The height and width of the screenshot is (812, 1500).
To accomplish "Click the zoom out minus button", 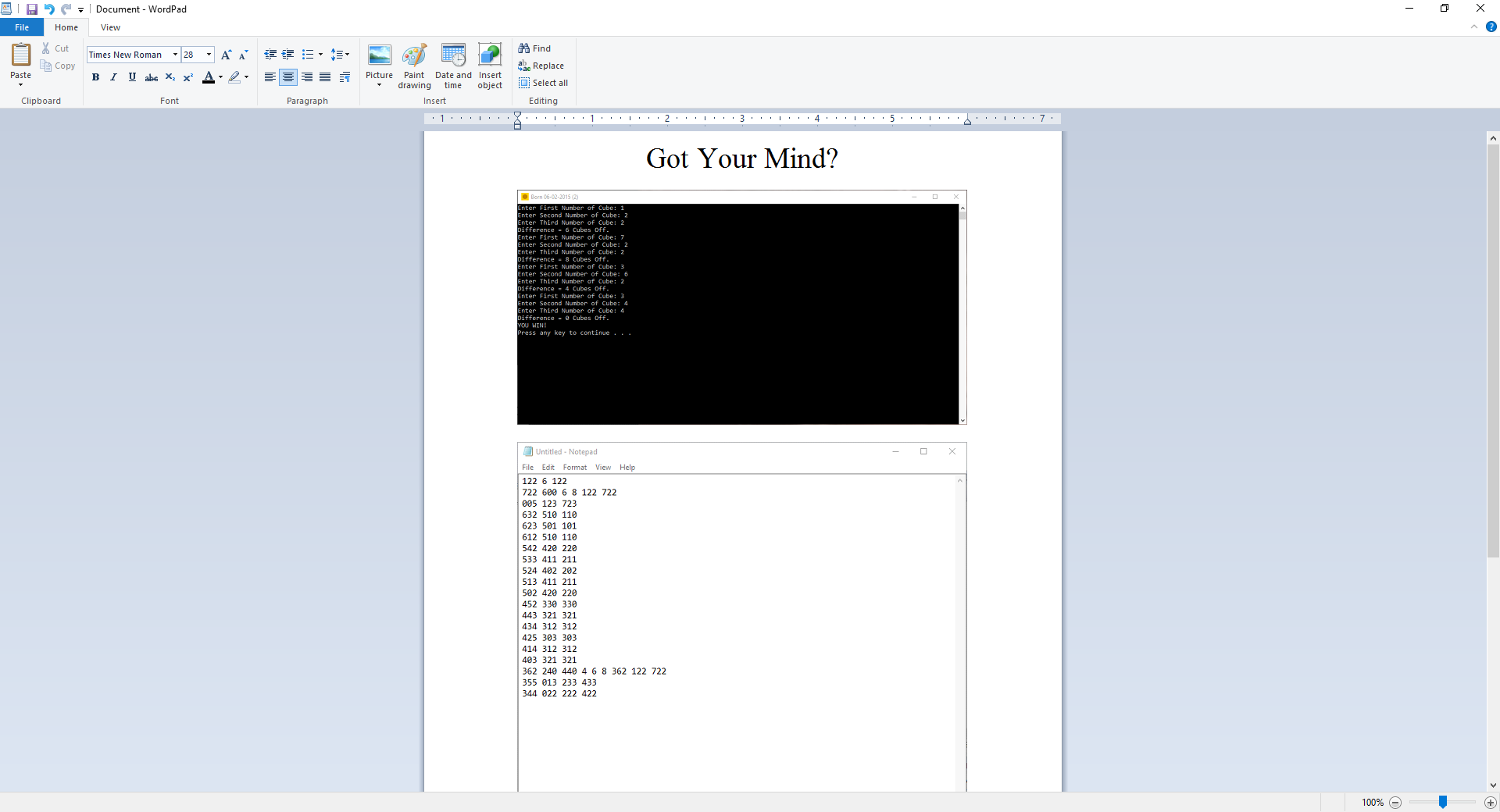I will (x=1395, y=803).
